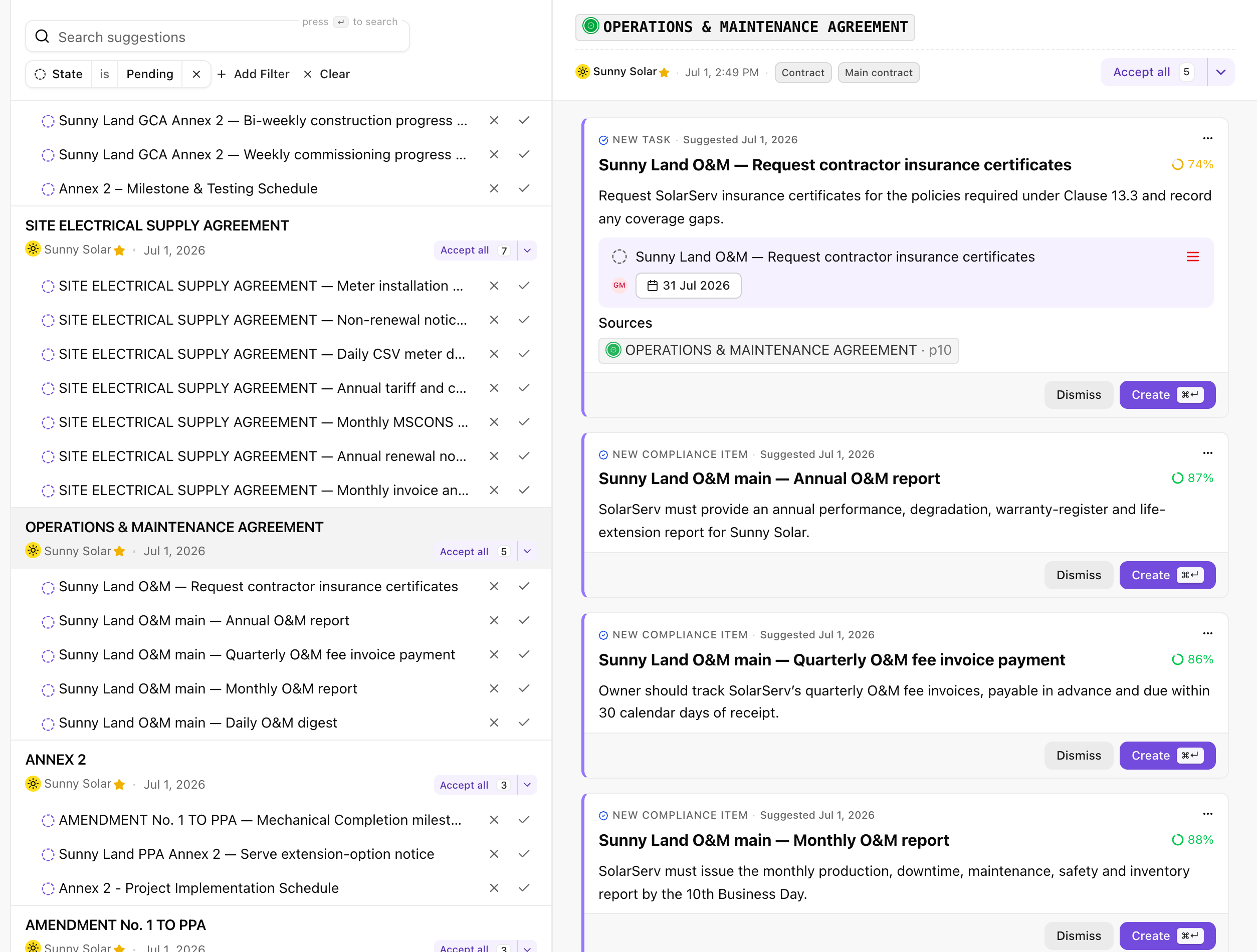Dismiss the Non-renewal notice suggestion

[494, 320]
